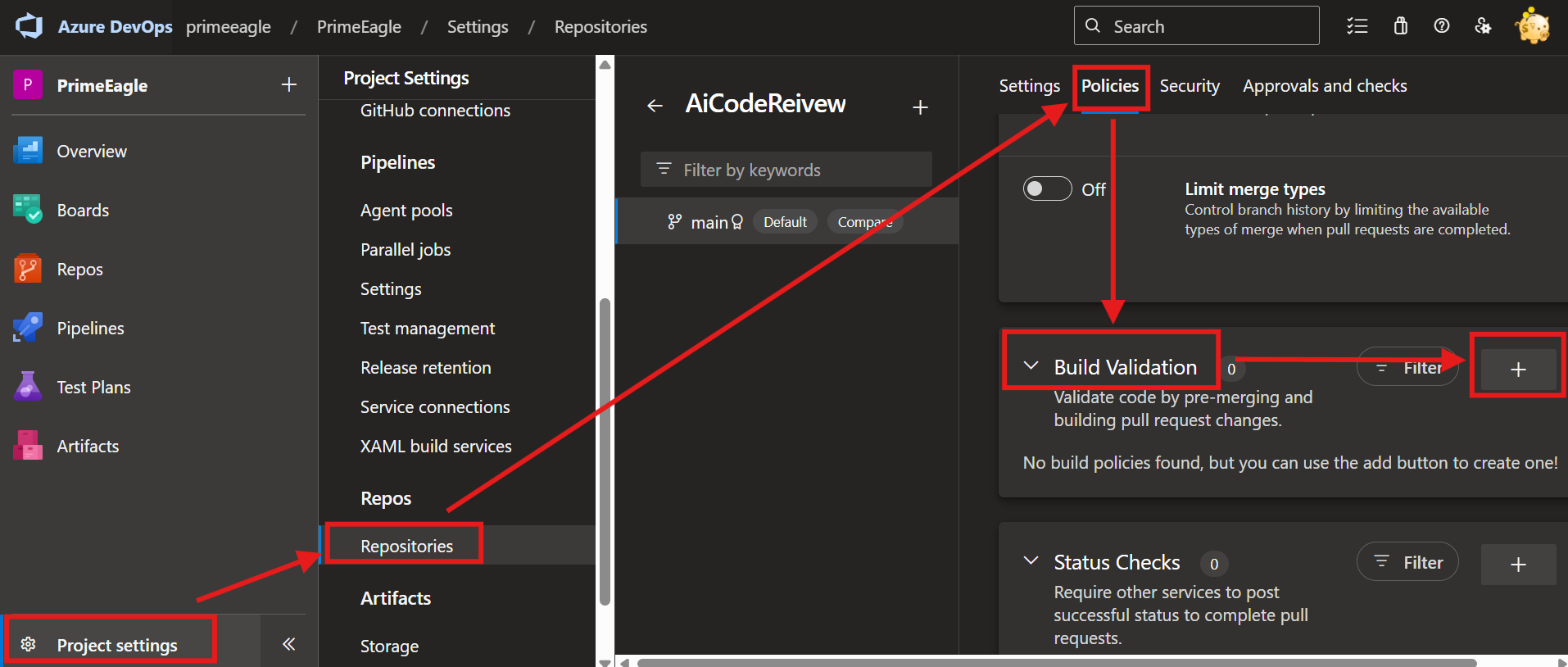Go back with the arrow beside AiCodeReivew
The width and height of the screenshot is (1568, 667).
coord(655,106)
